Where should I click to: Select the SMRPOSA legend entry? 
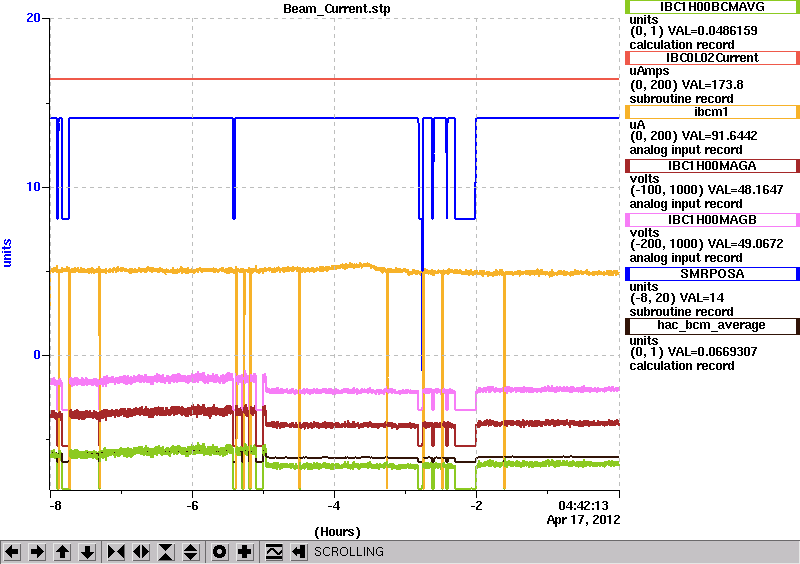pyautogui.click(x=712, y=274)
